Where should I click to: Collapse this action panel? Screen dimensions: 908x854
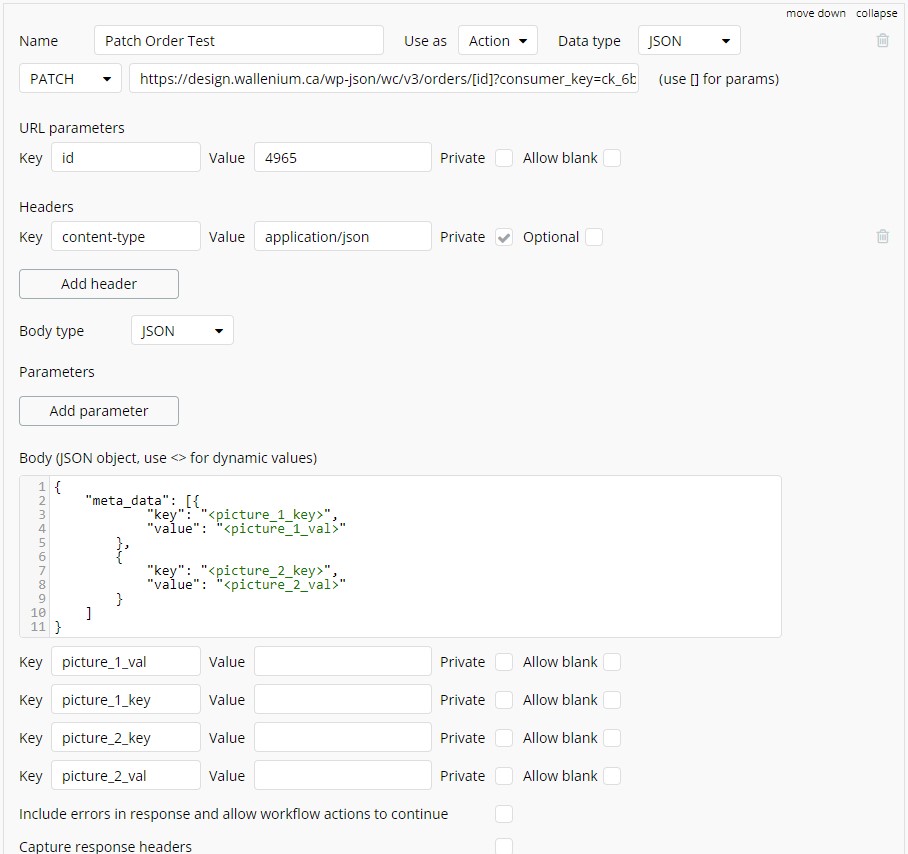(877, 13)
